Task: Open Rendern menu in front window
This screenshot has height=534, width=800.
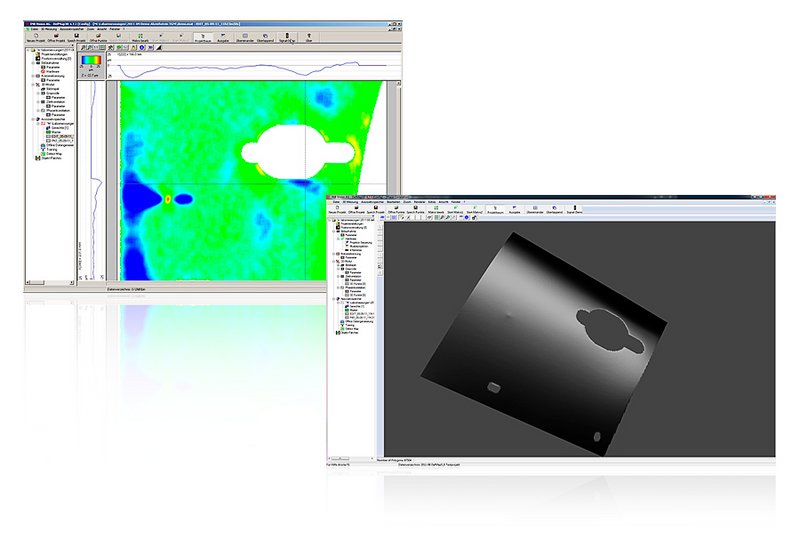Action: (x=419, y=202)
